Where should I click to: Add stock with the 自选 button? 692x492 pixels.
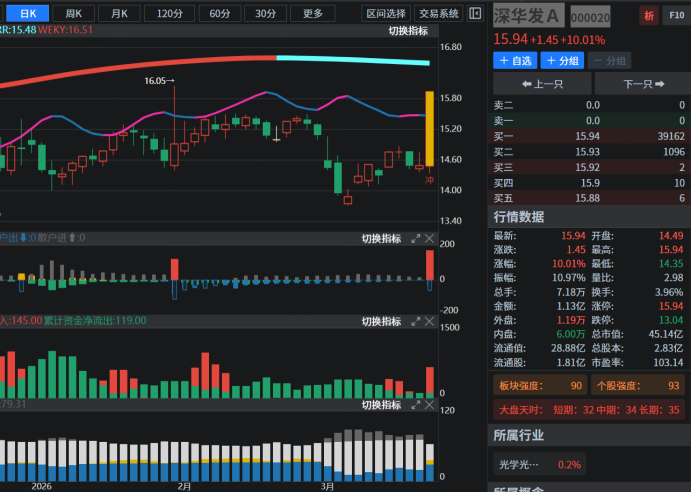515,61
